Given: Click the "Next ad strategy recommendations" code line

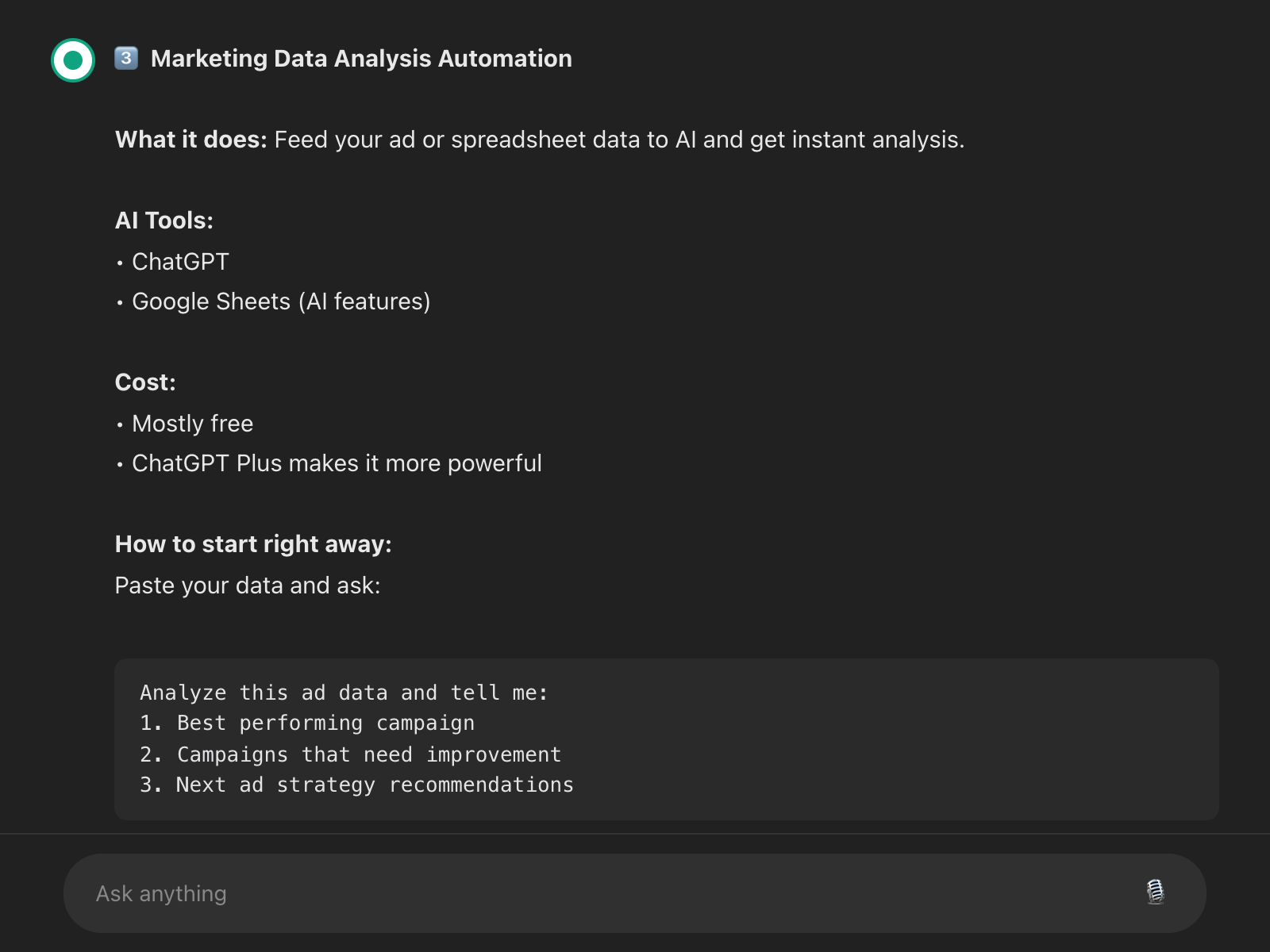Looking at the screenshot, I should (x=375, y=785).
